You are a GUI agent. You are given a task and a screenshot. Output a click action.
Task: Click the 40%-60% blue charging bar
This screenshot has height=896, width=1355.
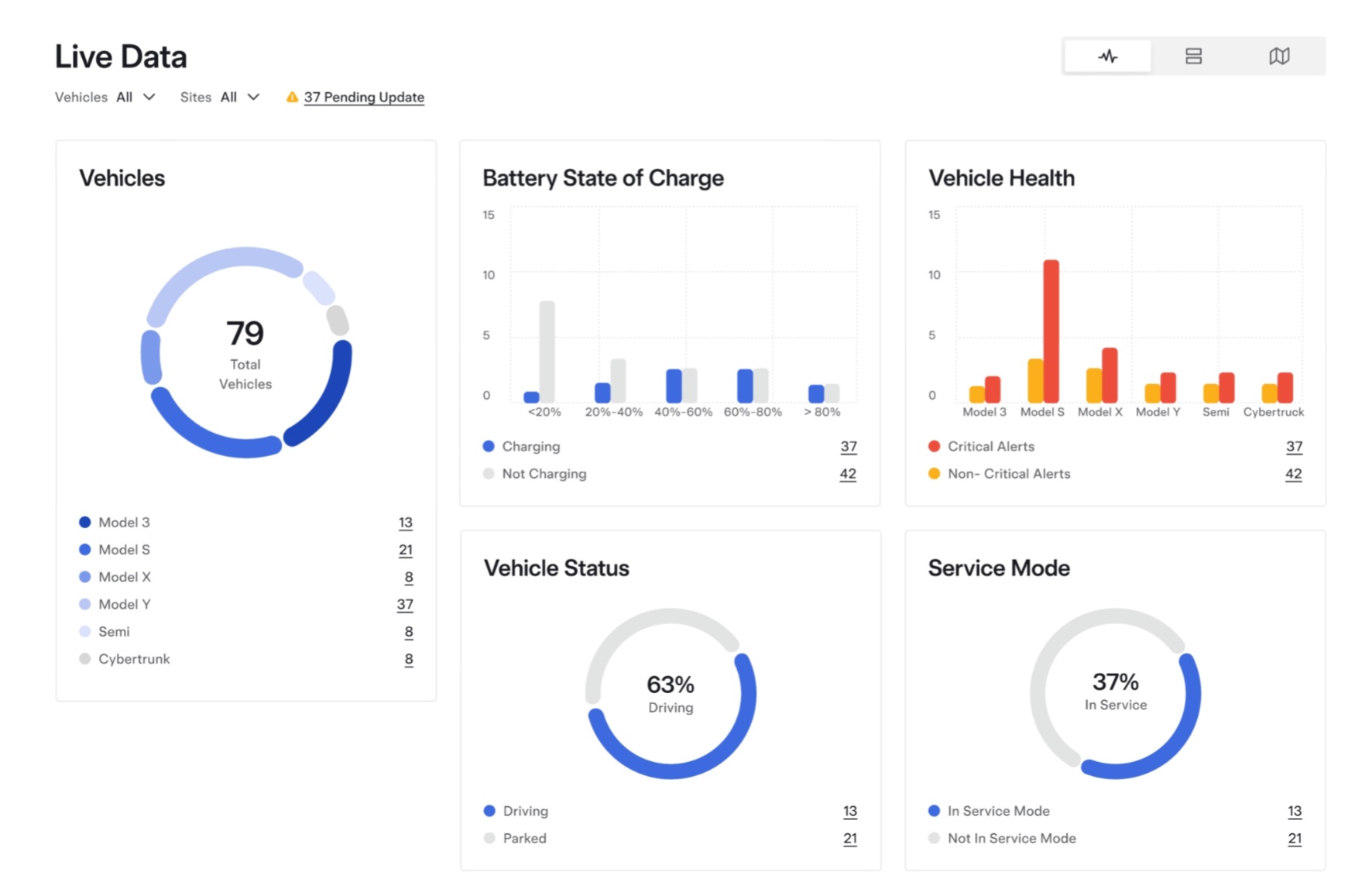click(x=674, y=386)
